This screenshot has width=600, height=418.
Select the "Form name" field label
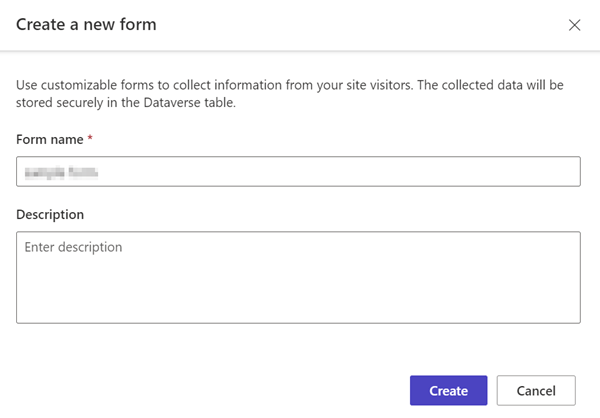coord(49,139)
